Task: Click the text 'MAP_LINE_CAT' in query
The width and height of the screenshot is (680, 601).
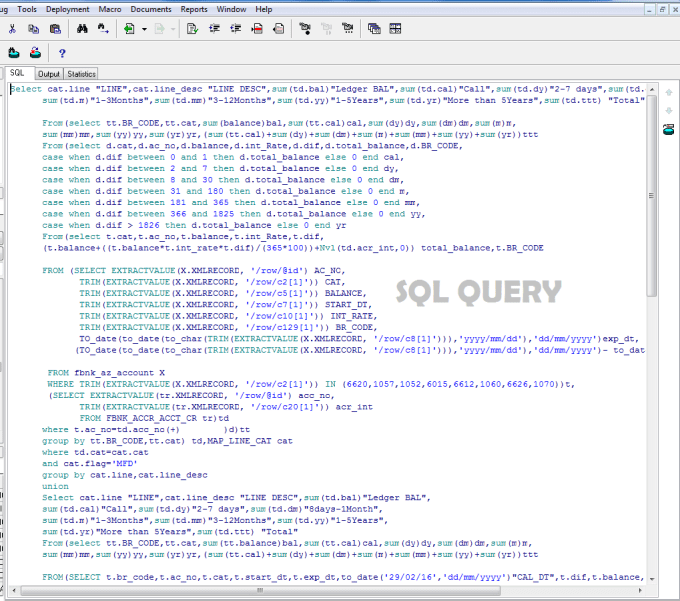Action: pyautogui.click(x=239, y=441)
